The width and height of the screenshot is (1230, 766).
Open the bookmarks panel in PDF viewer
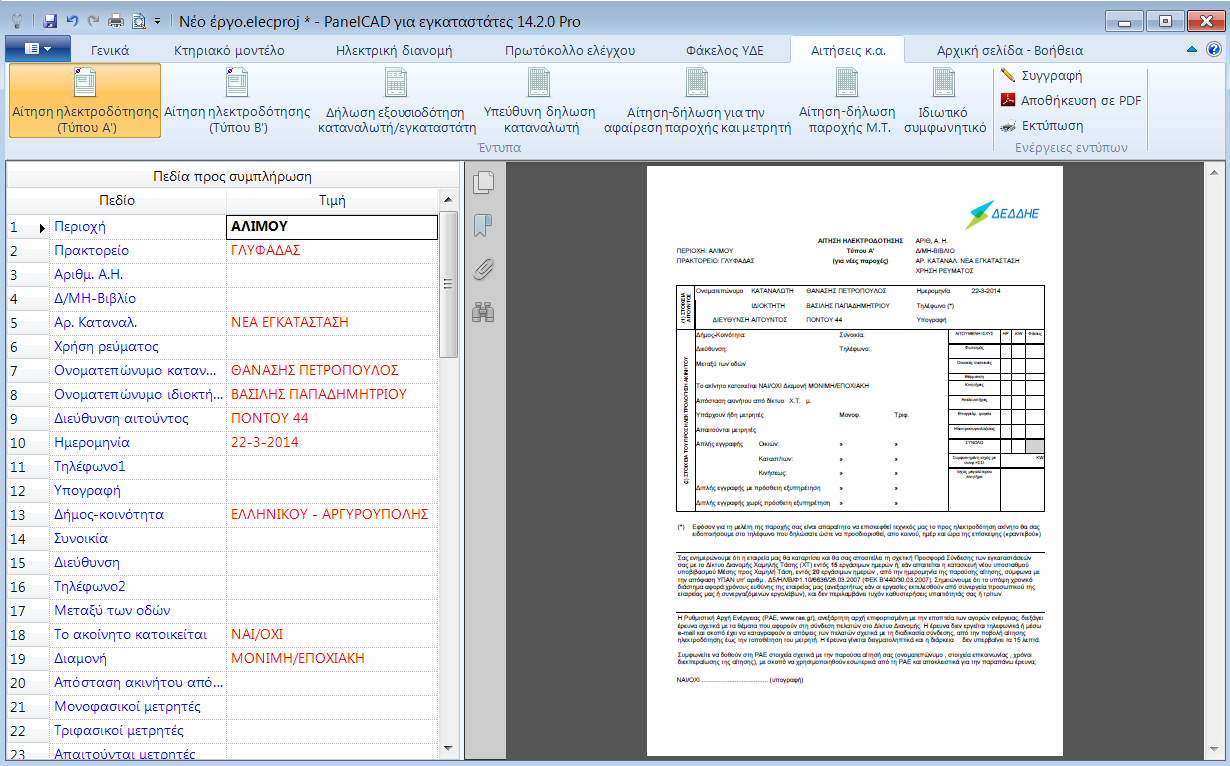pos(484,225)
